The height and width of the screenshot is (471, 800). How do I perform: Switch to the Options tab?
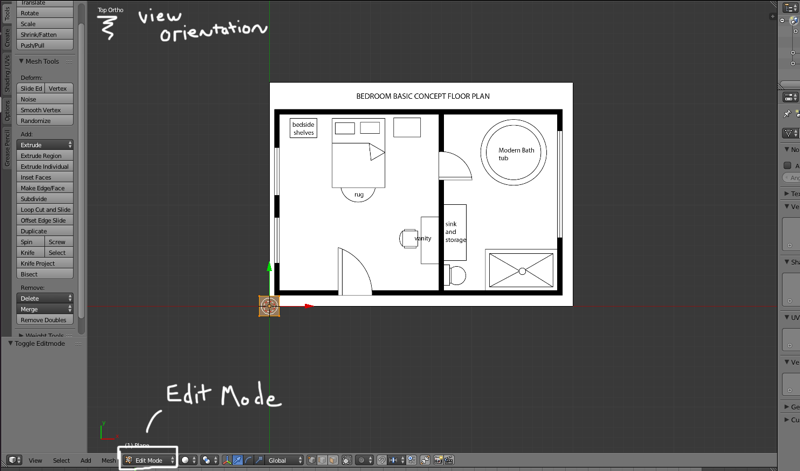click(x=7, y=110)
